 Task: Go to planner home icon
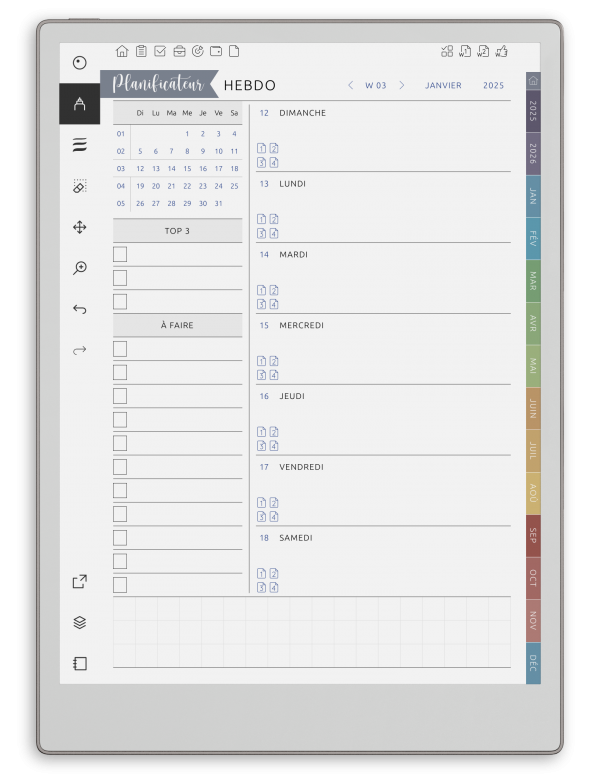point(122,51)
